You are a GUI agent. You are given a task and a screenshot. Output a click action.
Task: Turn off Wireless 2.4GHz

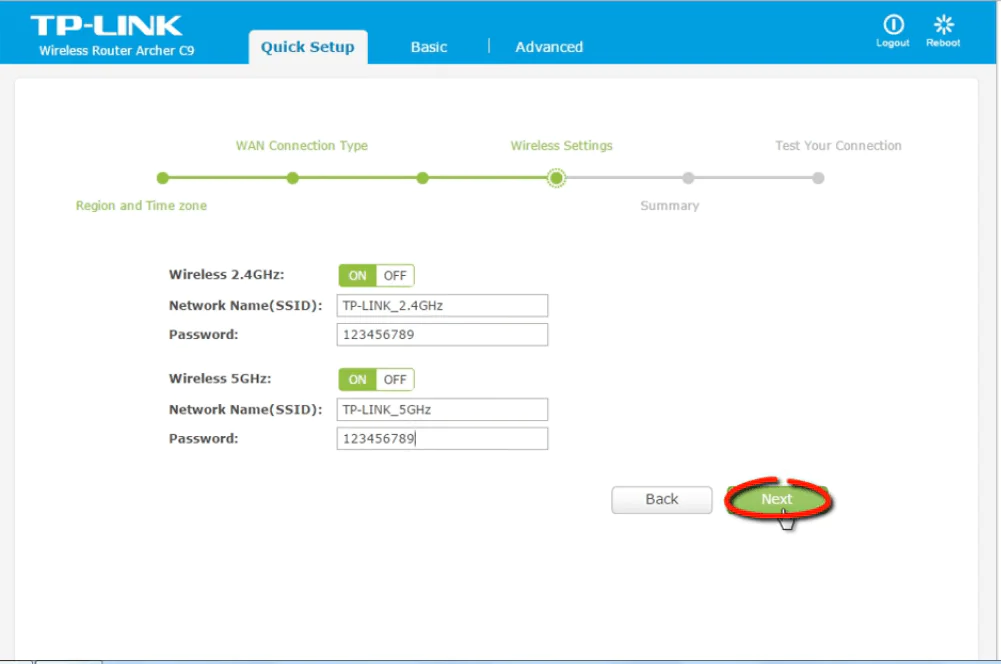pyautogui.click(x=395, y=275)
